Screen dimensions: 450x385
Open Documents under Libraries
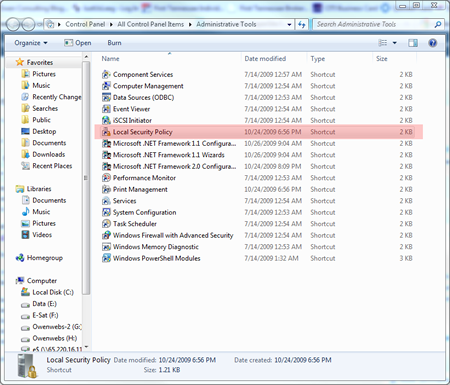coord(44,200)
